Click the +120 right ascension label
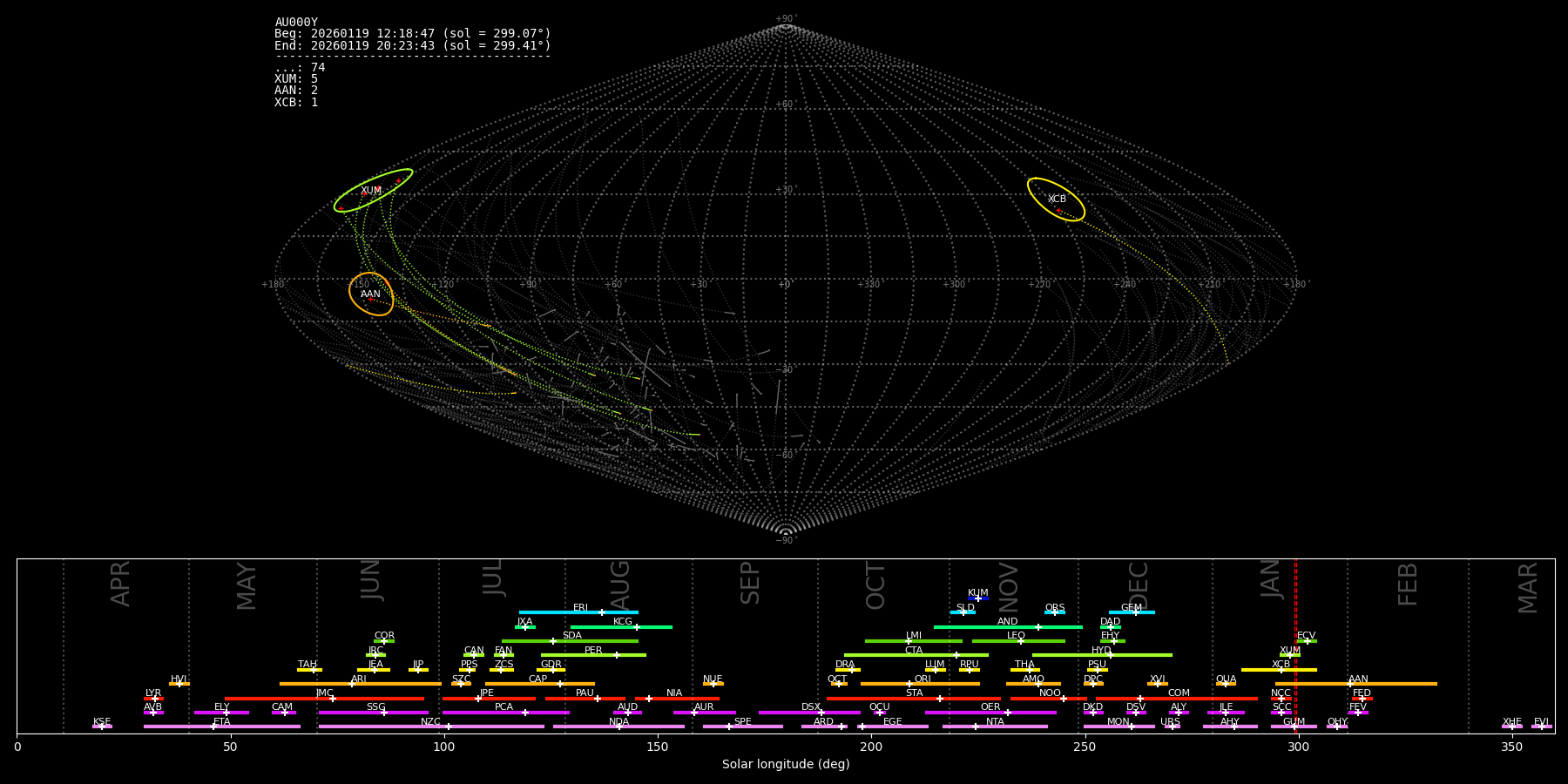The height and width of the screenshot is (784, 1568). 443,285
